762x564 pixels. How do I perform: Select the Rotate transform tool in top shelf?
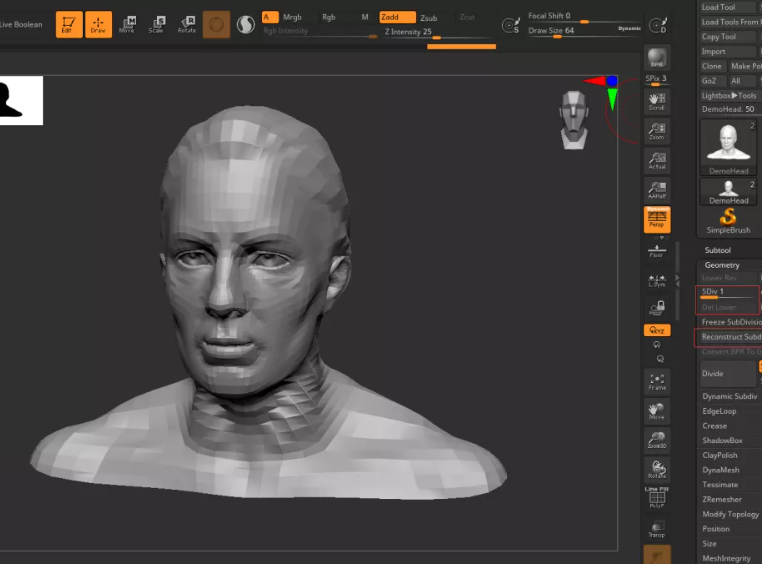point(187,24)
